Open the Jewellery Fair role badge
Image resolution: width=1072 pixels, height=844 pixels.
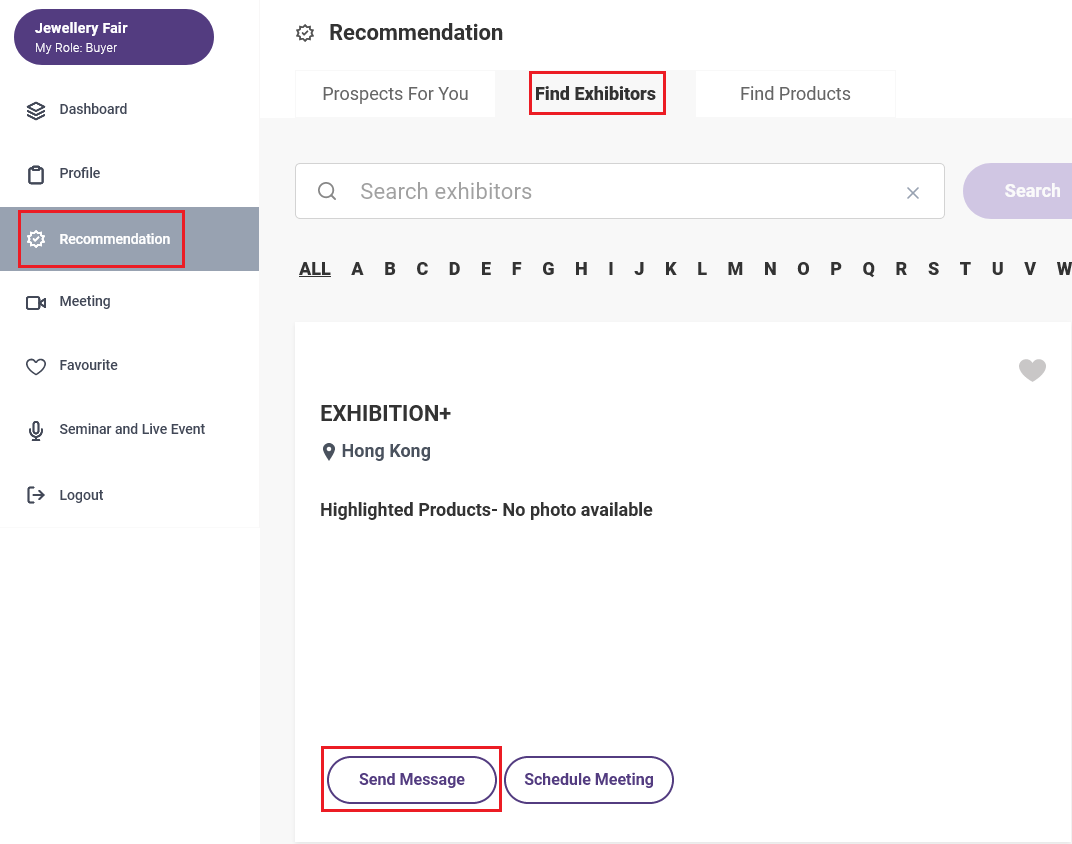[113, 37]
